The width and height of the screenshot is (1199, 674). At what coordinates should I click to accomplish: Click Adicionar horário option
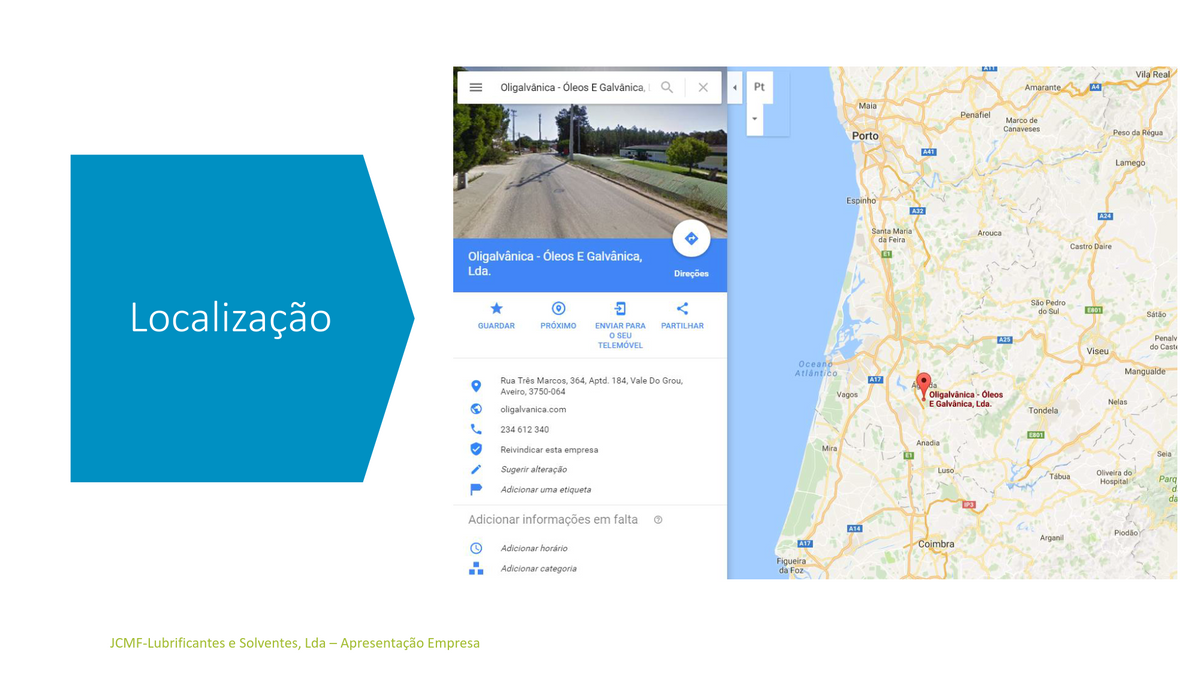click(533, 548)
